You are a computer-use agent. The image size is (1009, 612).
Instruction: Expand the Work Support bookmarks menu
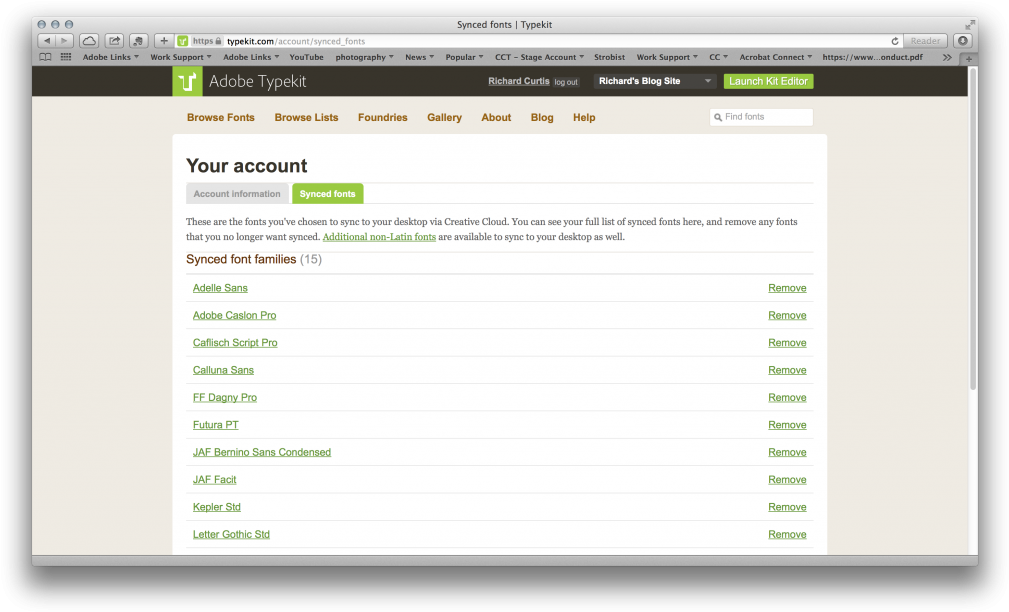pyautogui.click(x=181, y=57)
